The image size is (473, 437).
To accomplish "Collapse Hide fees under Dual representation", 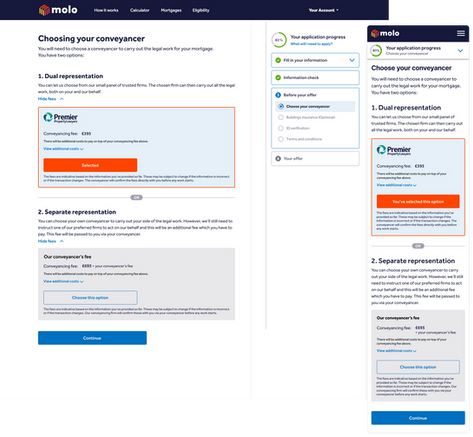I will [x=51, y=99].
